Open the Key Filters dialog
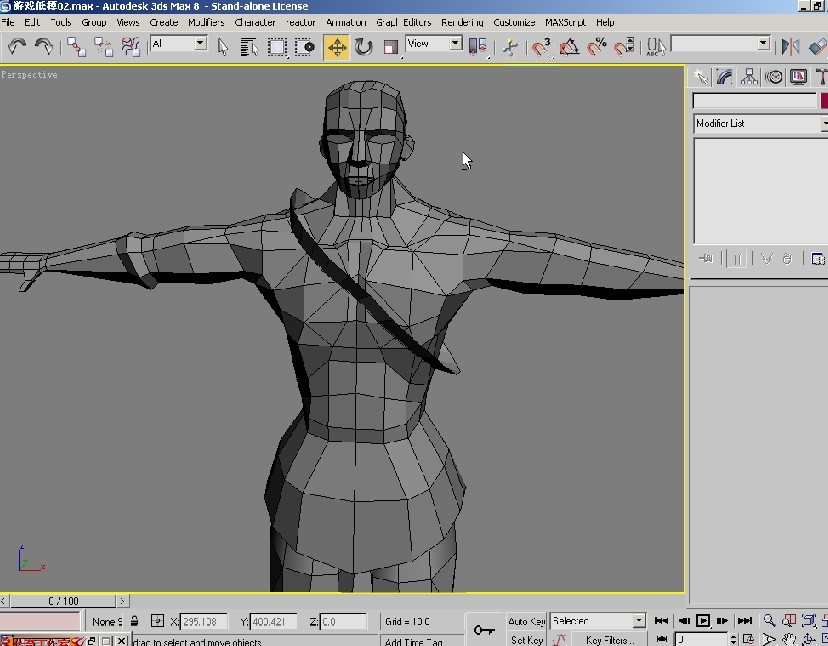 click(609, 639)
